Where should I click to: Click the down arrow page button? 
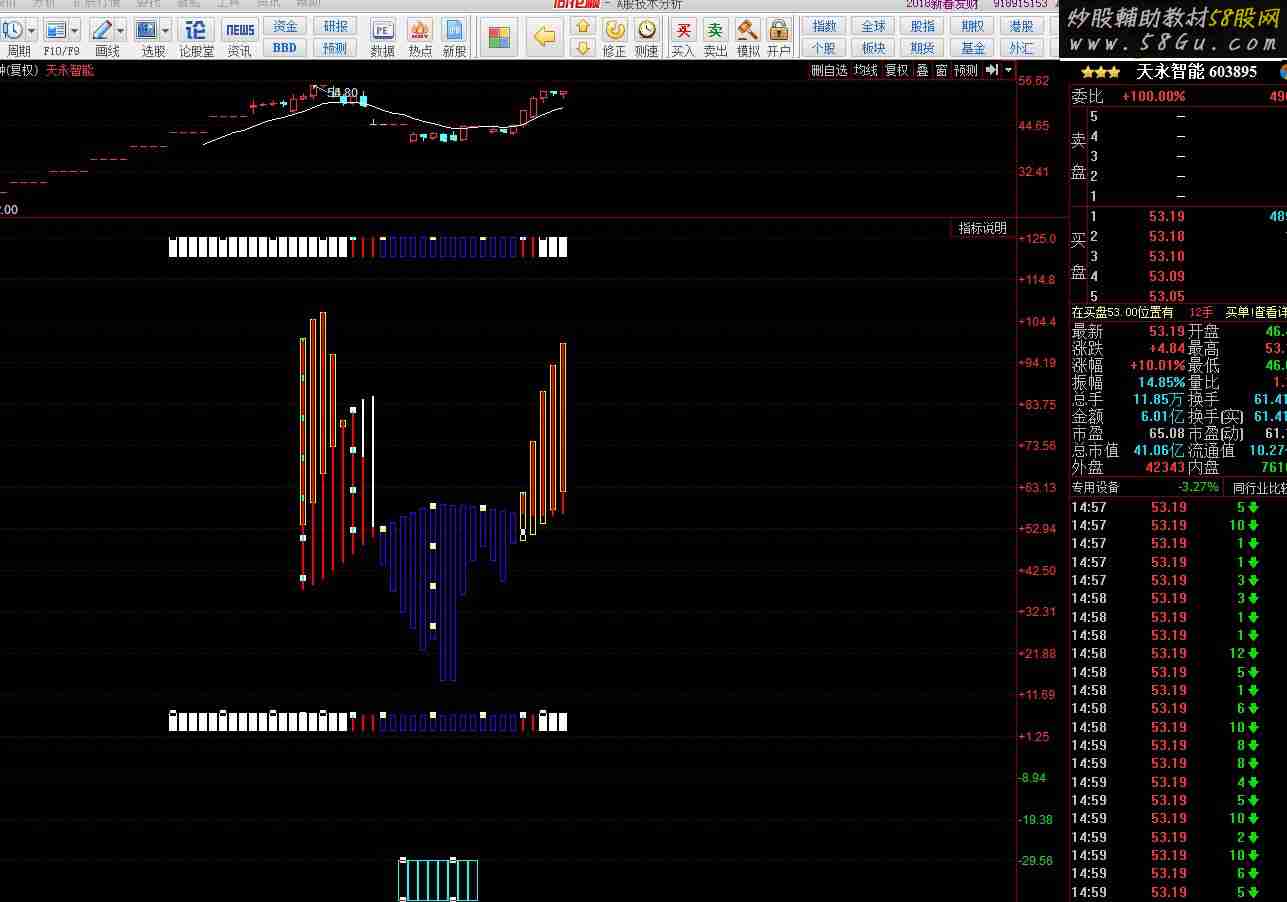pyautogui.click(x=583, y=47)
